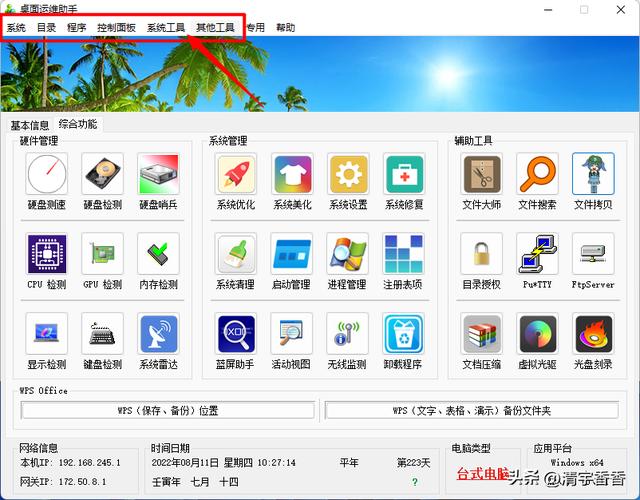
Task: Launch the 键盘检测 keyboard test
Action: [102, 334]
